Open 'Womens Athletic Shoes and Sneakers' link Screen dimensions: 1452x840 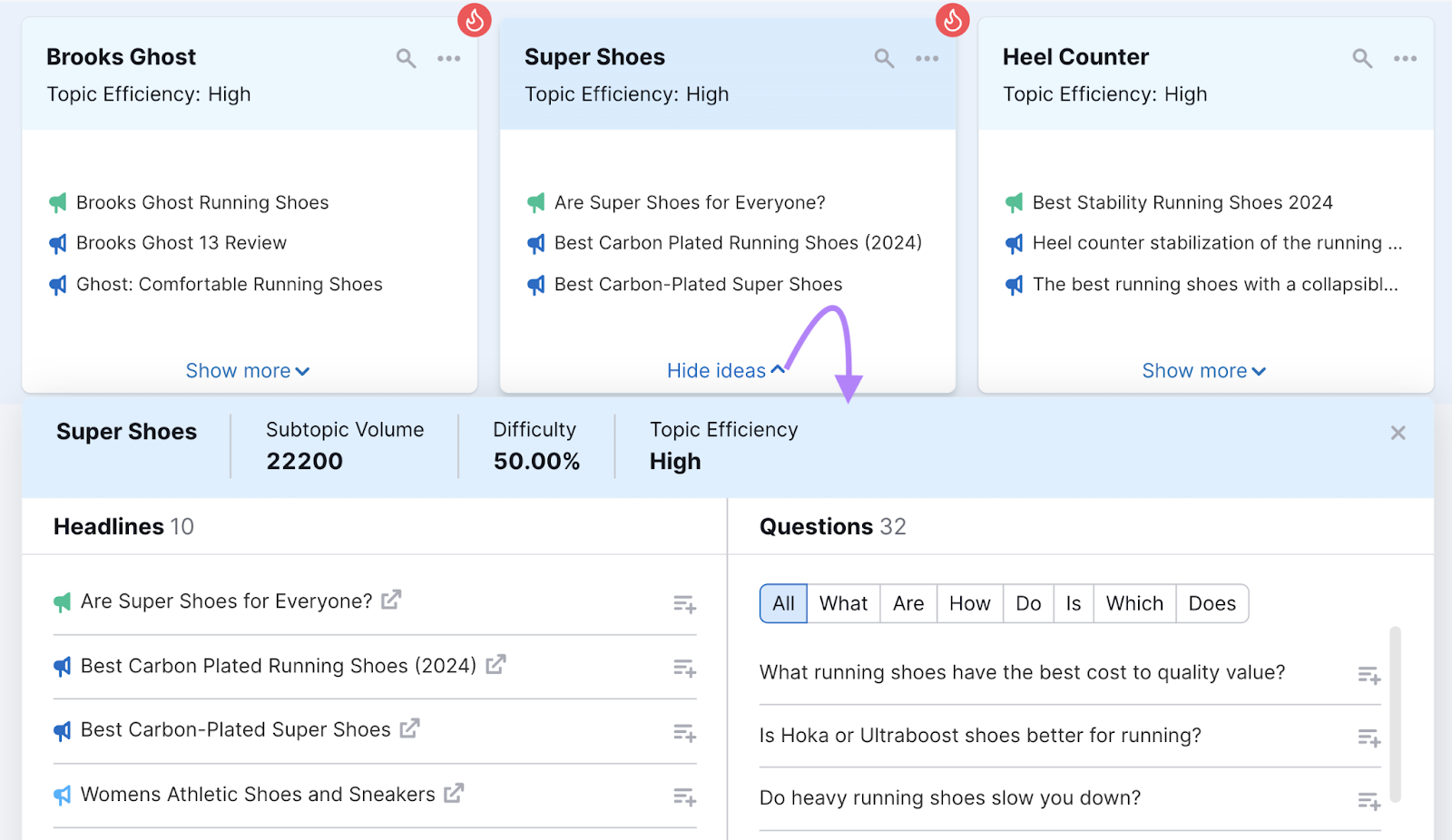coord(455,793)
